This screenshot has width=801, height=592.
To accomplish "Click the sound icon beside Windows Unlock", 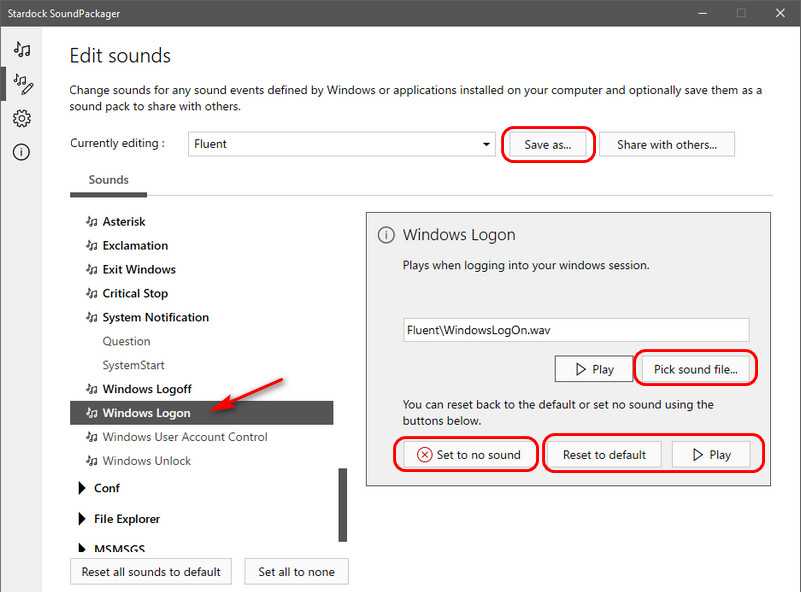I will (92, 462).
